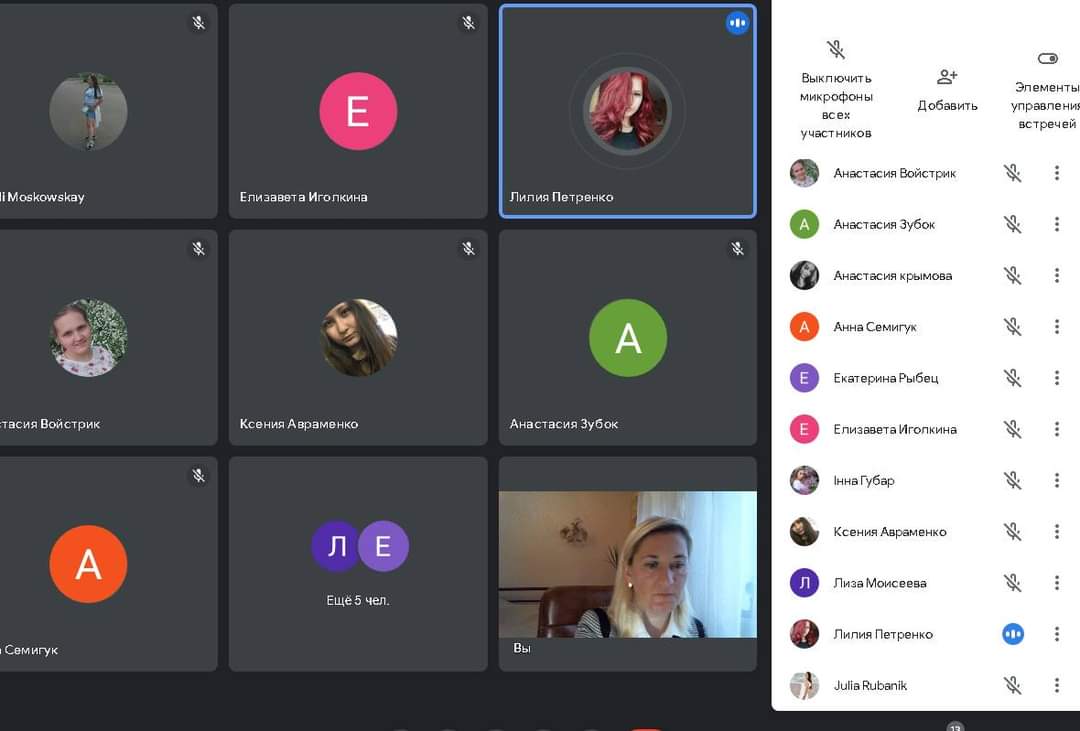The width and height of the screenshot is (1080, 731).
Task: Click muted mic icon on Анастасия Зубок tile
Action: coord(737,249)
